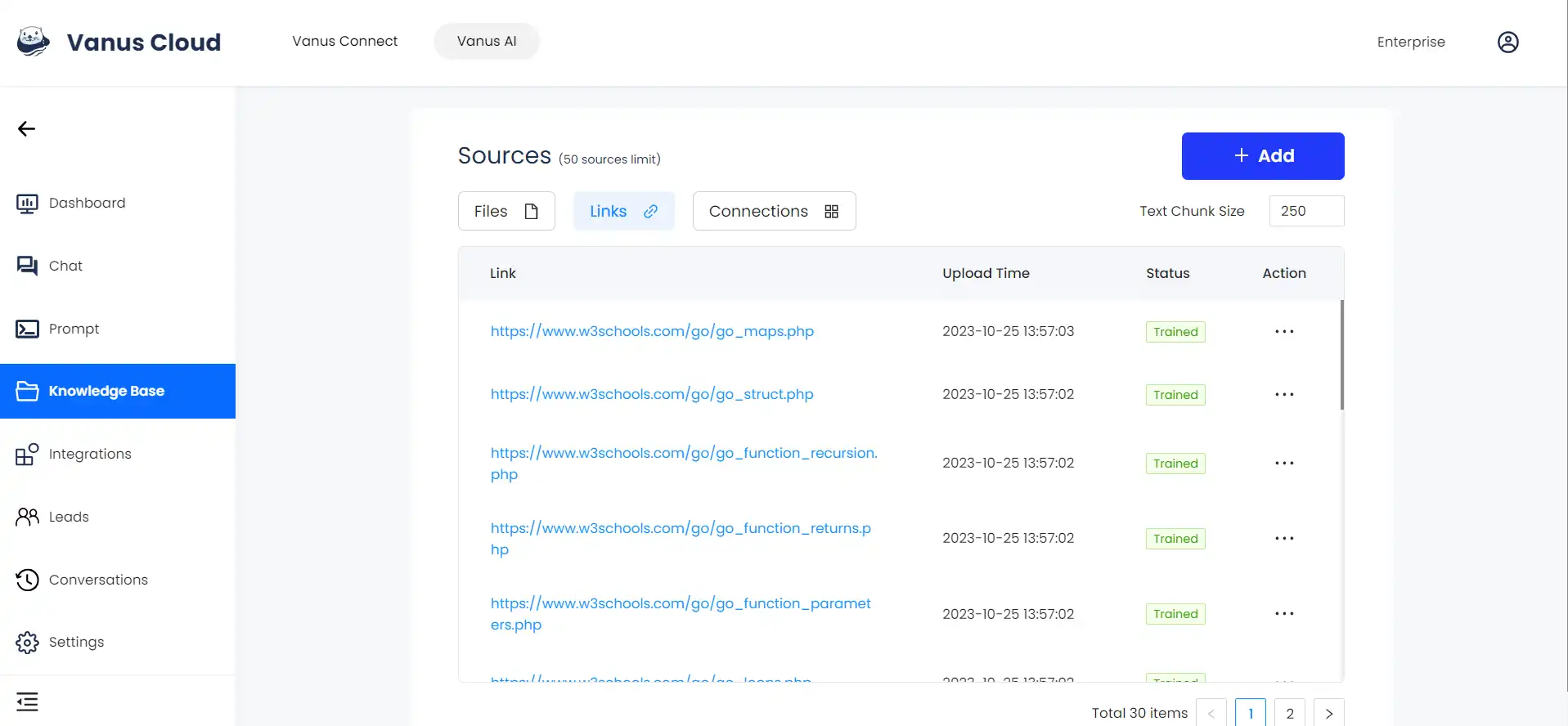1568x726 pixels.
Task: Open the go_function_parameters.php link
Action: tap(681, 614)
